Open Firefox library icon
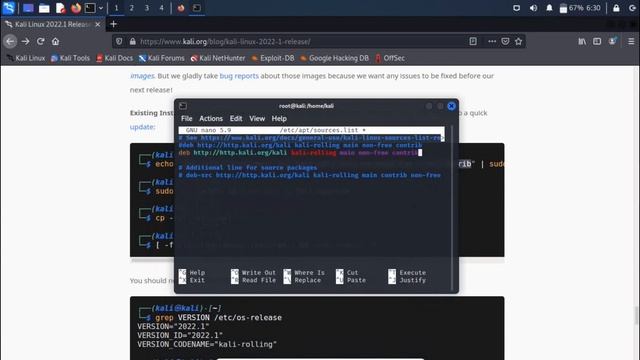The height and width of the screenshot is (360, 640). pyautogui.click(x=582, y=41)
